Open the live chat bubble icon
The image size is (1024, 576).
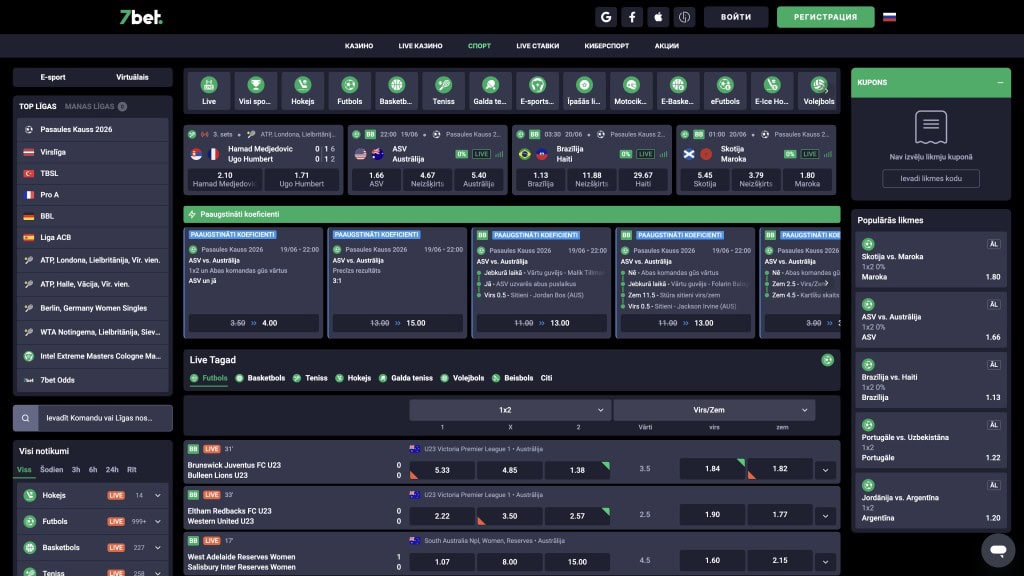click(998, 550)
